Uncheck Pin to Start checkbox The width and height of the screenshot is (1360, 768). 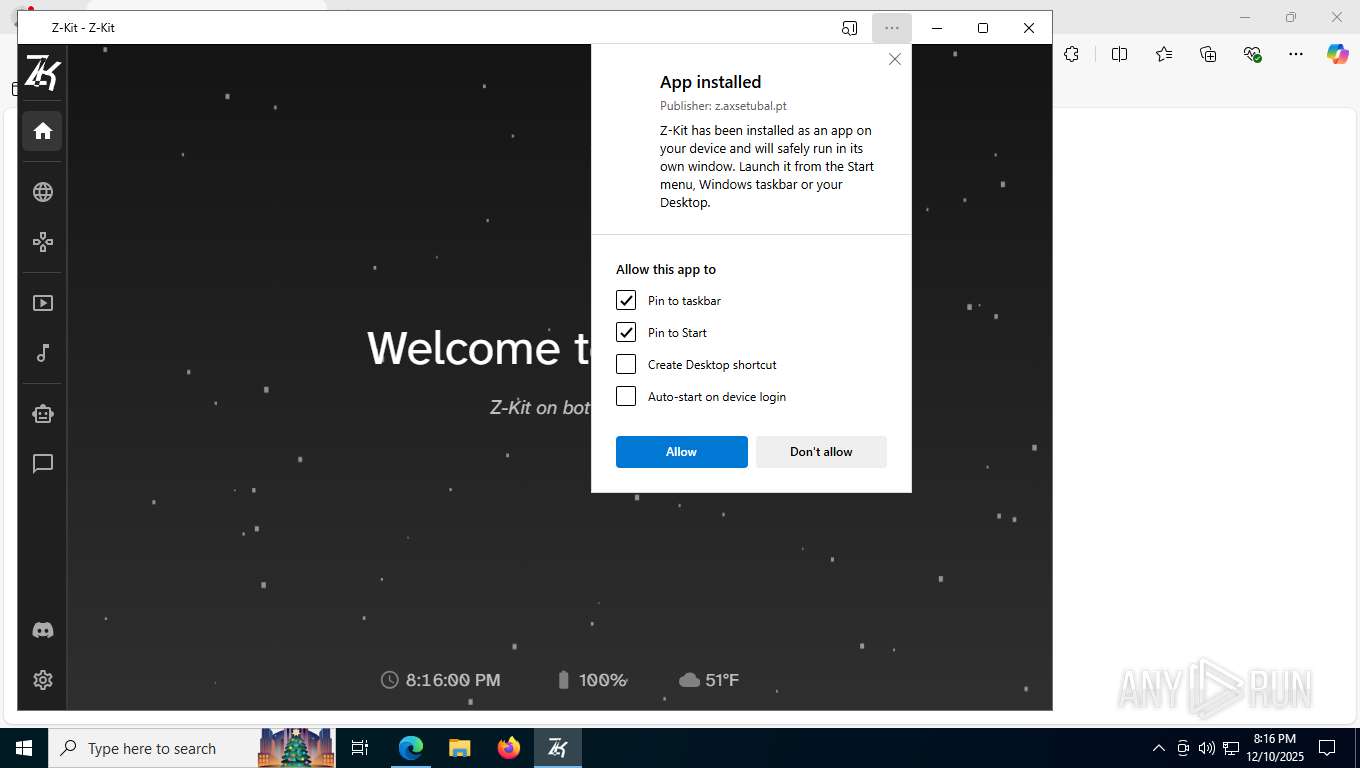626,332
